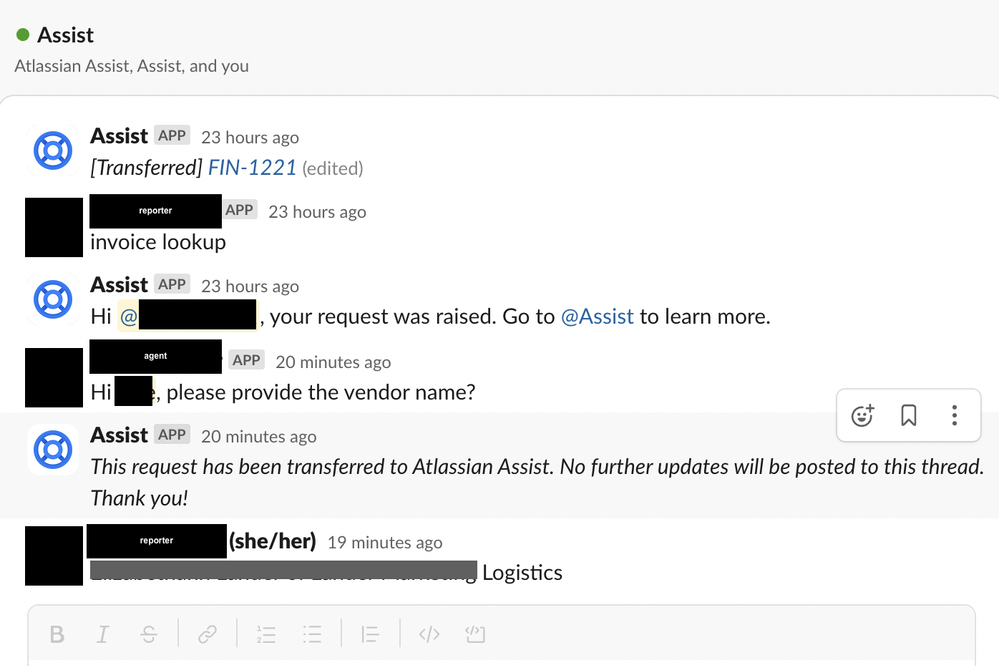Viewport: 999px width, 666px height.
Task: Insert a code block
Action: 475,634
